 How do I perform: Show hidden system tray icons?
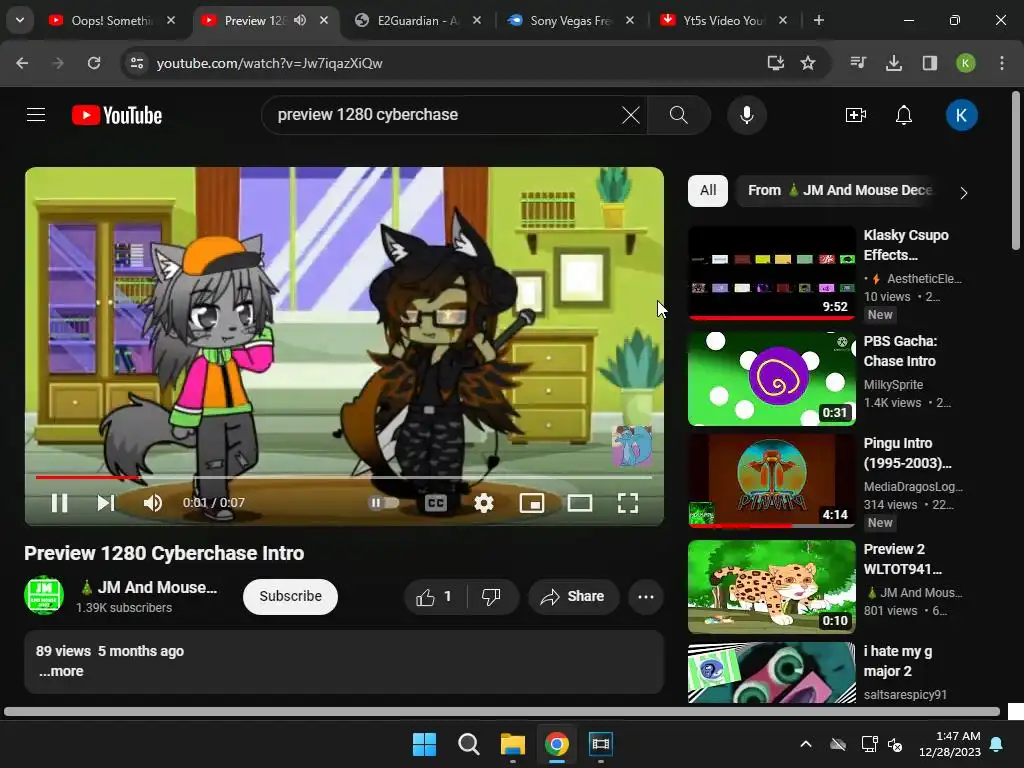[x=806, y=744]
